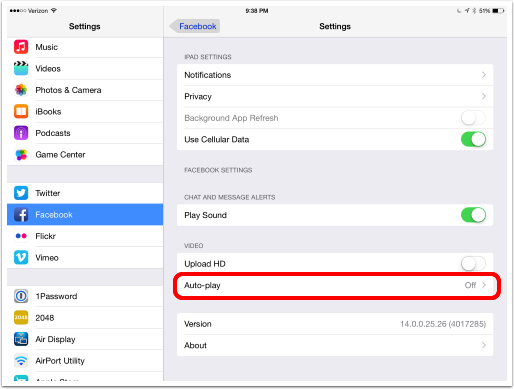The width and height of the screenshot is (514, 389).
Task: Go back using the Facebook button
Action: click(x=195, y=26)
